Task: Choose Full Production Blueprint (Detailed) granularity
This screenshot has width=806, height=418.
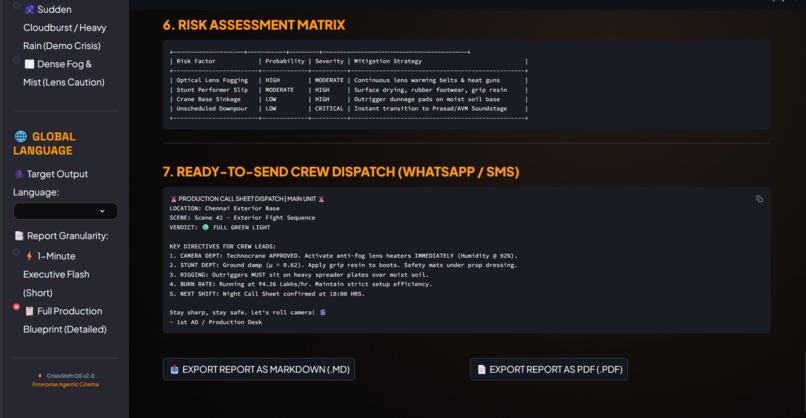Action: pos(16,307)
